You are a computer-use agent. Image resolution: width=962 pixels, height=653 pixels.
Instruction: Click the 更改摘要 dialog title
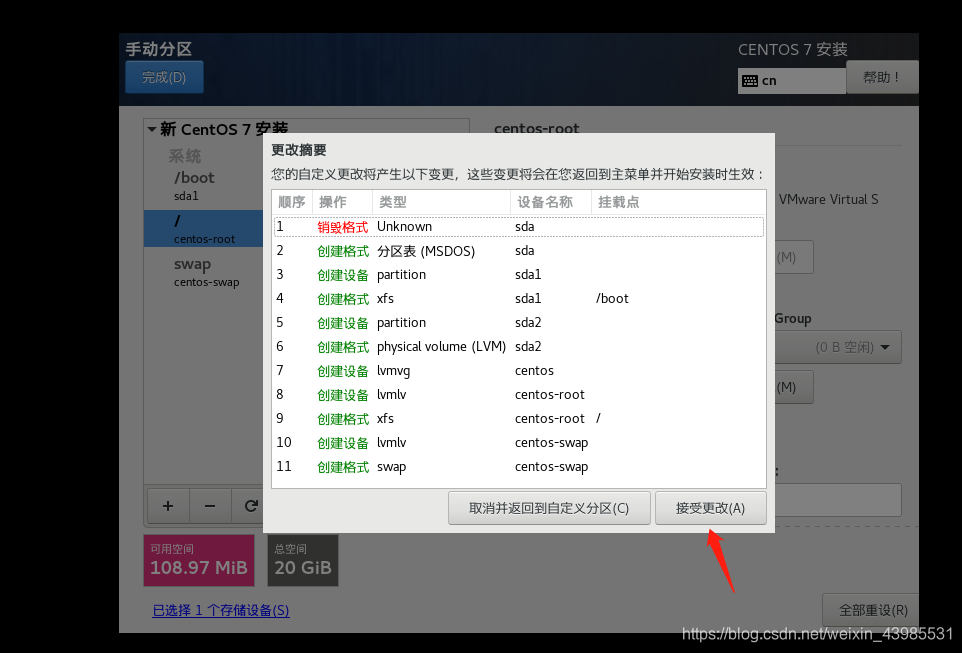[299, 150]
